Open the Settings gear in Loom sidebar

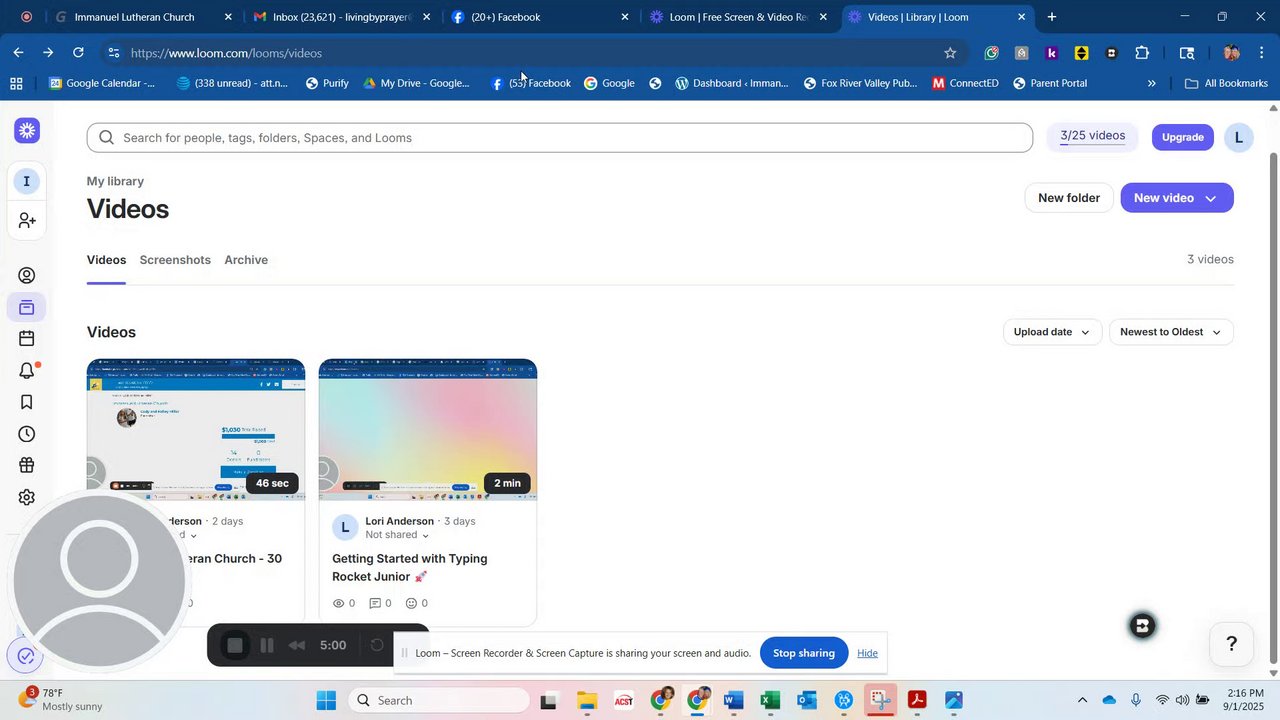click(x=27, y=497)
